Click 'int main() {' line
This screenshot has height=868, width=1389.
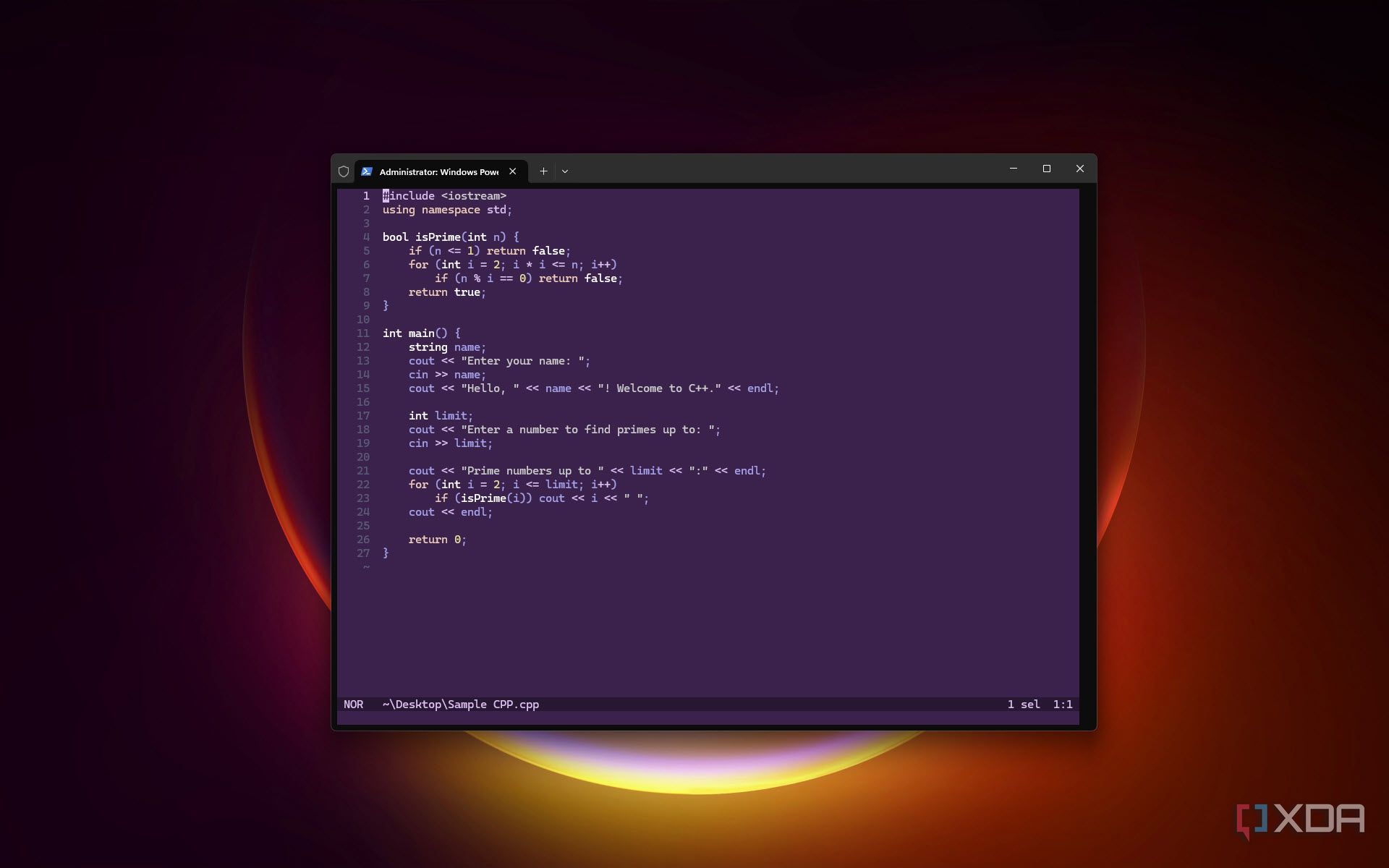tap(421, 333)
